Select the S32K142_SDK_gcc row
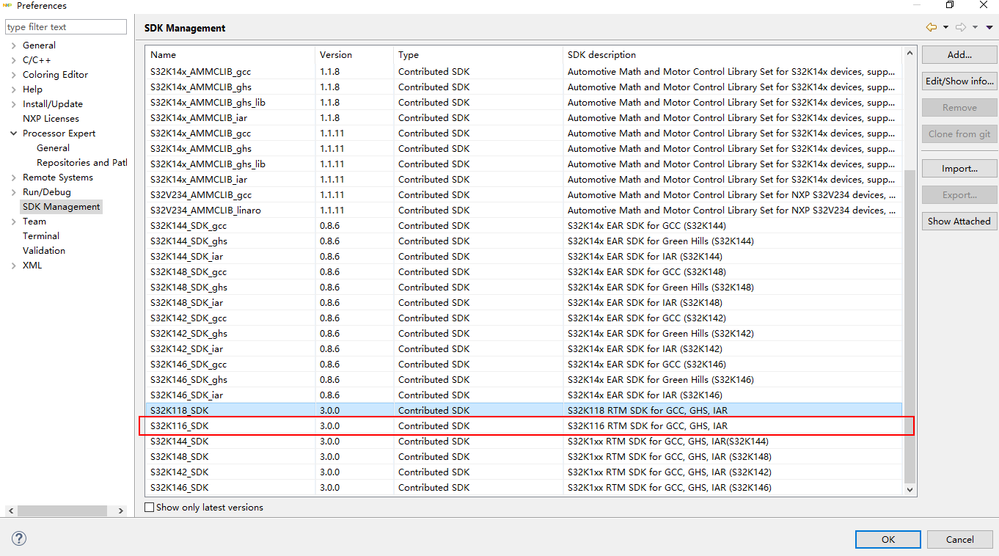Viewport: 999px width, 556px height. [x=524, y=318]
